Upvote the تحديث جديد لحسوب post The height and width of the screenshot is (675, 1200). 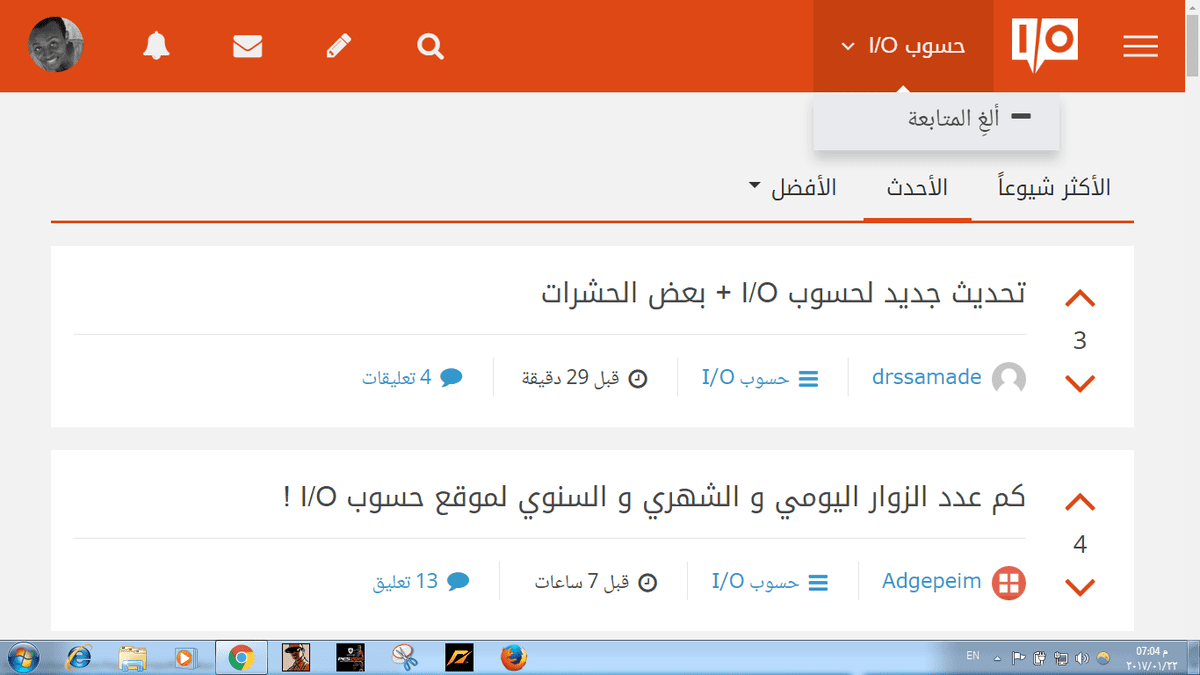pyautogui.click(x=1080, y=299)
